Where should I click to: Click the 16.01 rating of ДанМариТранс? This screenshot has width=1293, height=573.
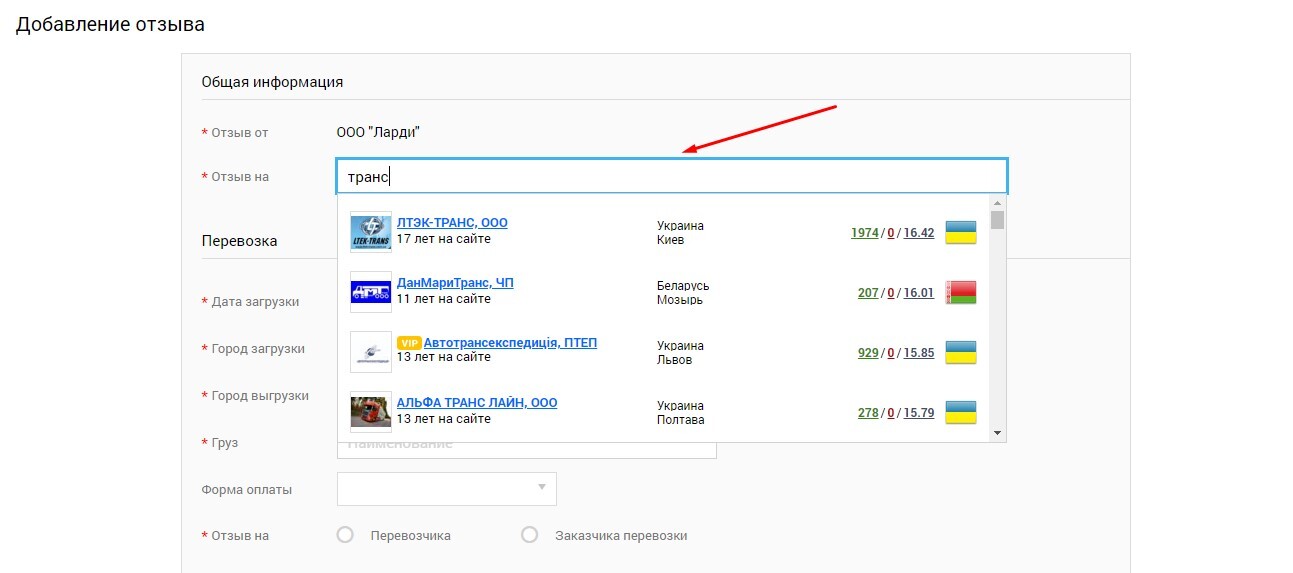[918, 293]
